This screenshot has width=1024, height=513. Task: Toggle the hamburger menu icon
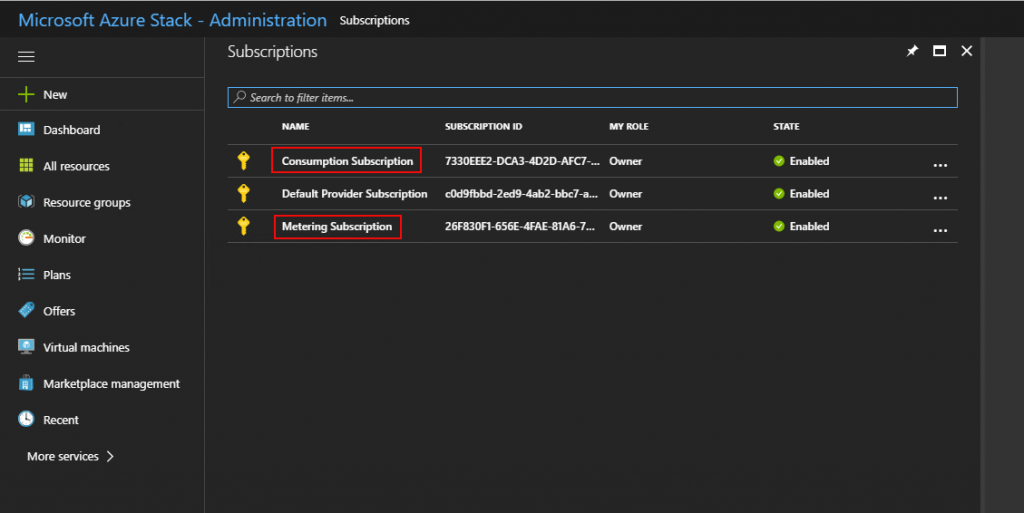26,57
